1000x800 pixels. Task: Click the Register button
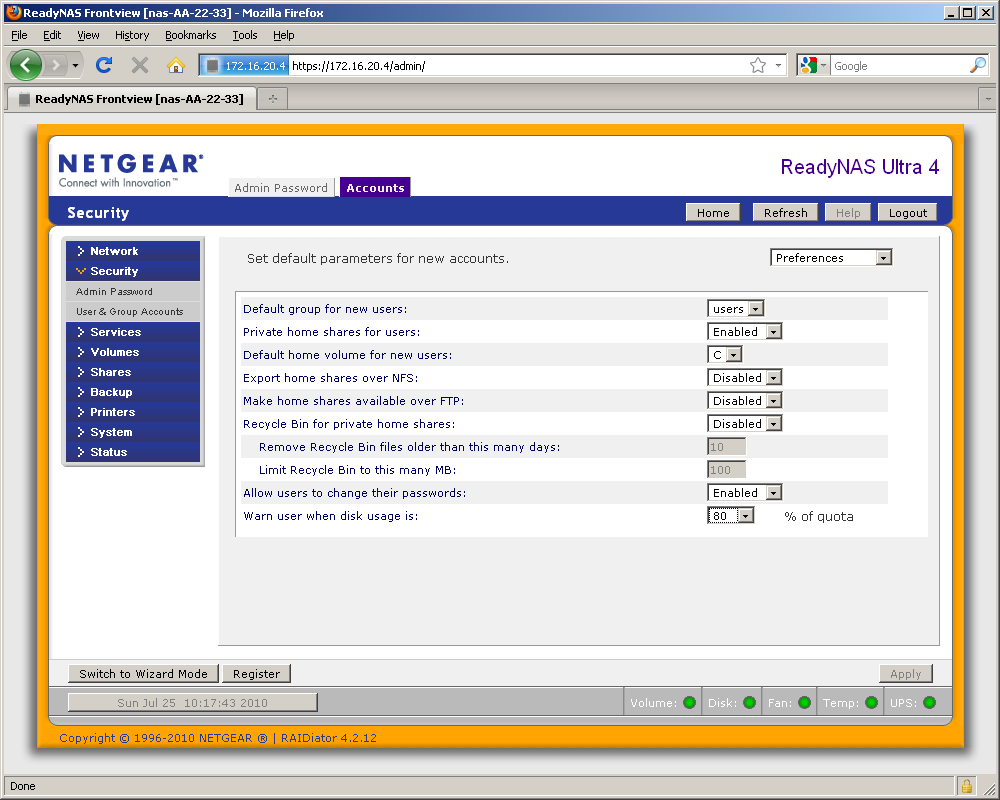click(256, 674)
